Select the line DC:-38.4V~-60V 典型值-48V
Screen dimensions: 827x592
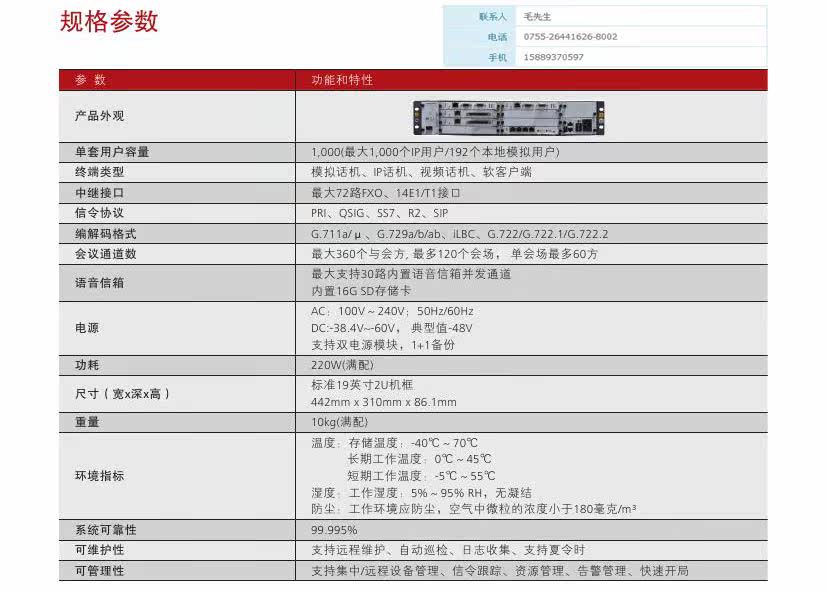point(391,328)
